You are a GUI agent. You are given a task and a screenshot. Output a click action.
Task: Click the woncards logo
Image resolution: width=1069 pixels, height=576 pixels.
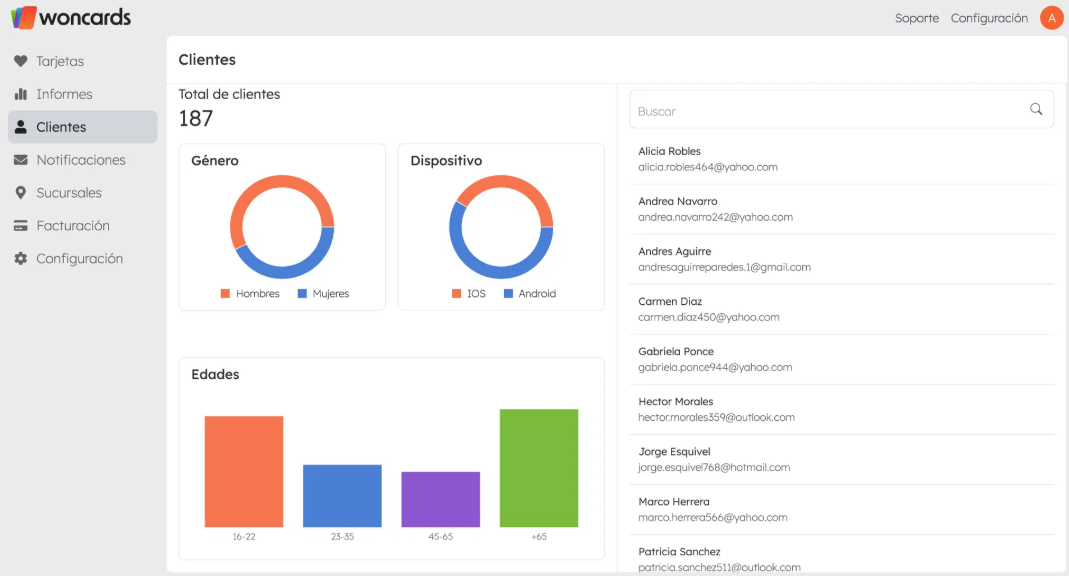coord(70,17)
